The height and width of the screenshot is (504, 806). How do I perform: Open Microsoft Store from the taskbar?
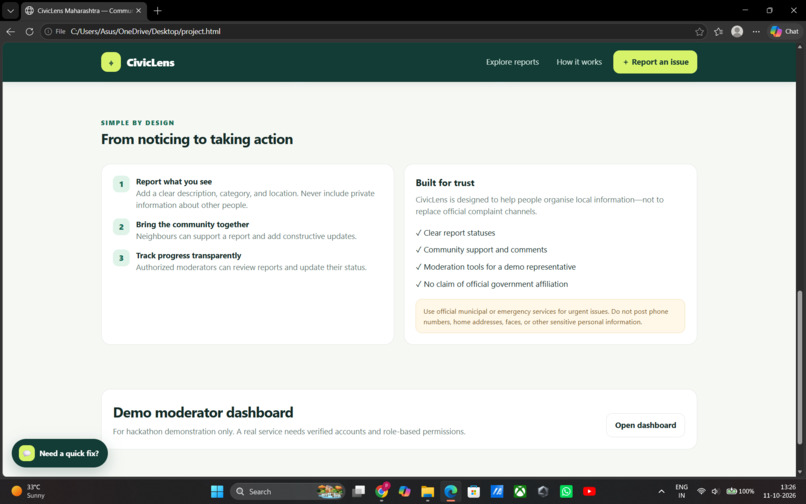[474, 492]
